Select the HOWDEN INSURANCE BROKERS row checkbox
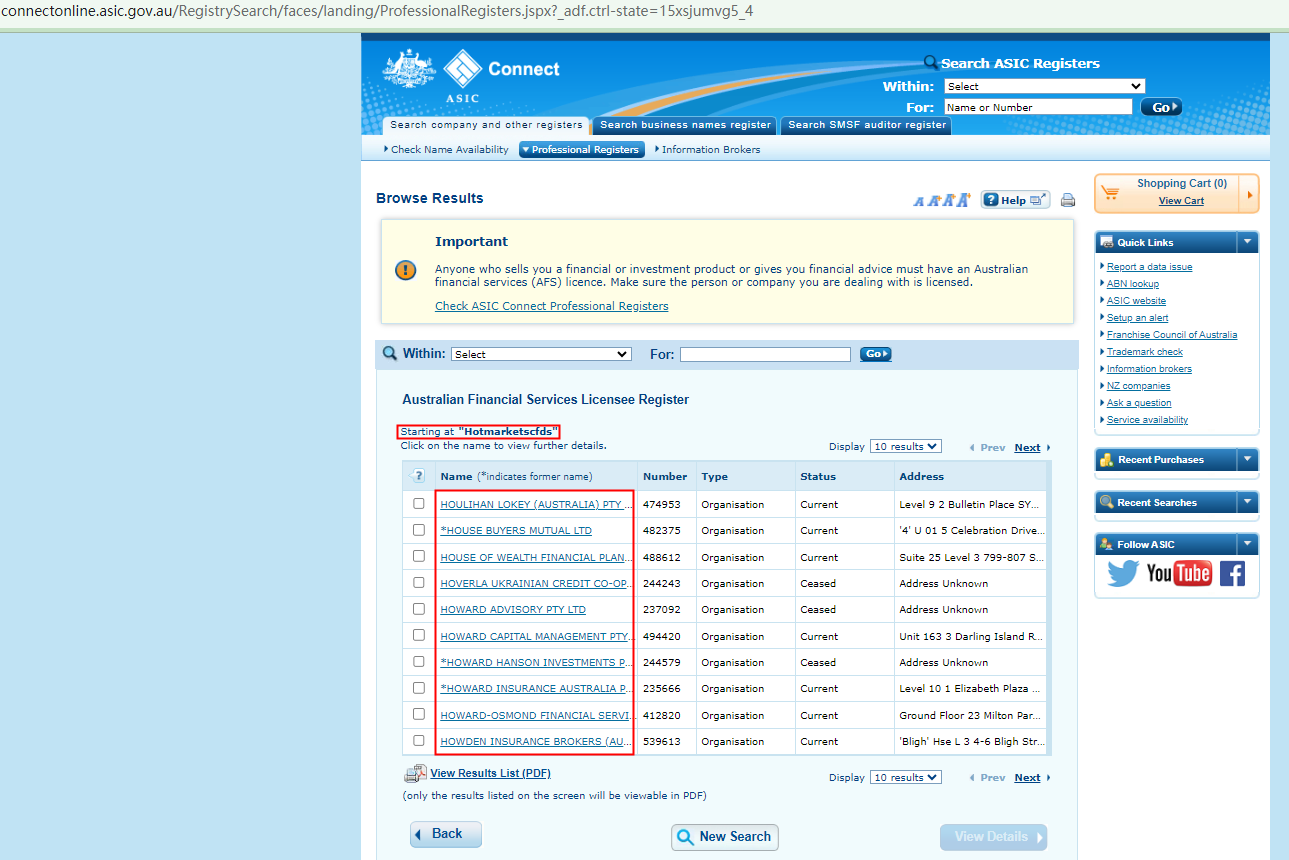 (x=419, y=741)
